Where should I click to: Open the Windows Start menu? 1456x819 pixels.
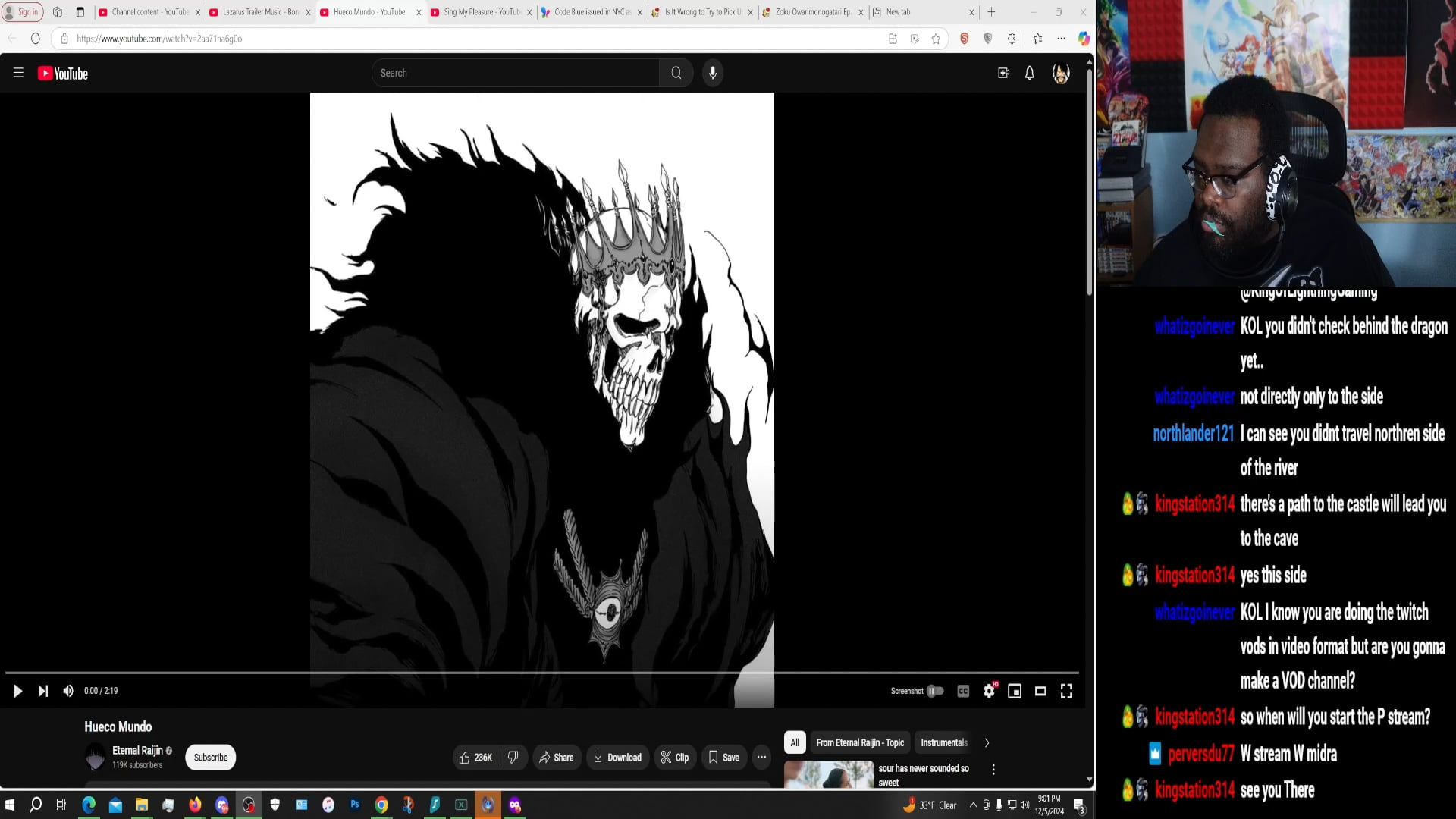[x=10, y=805]
